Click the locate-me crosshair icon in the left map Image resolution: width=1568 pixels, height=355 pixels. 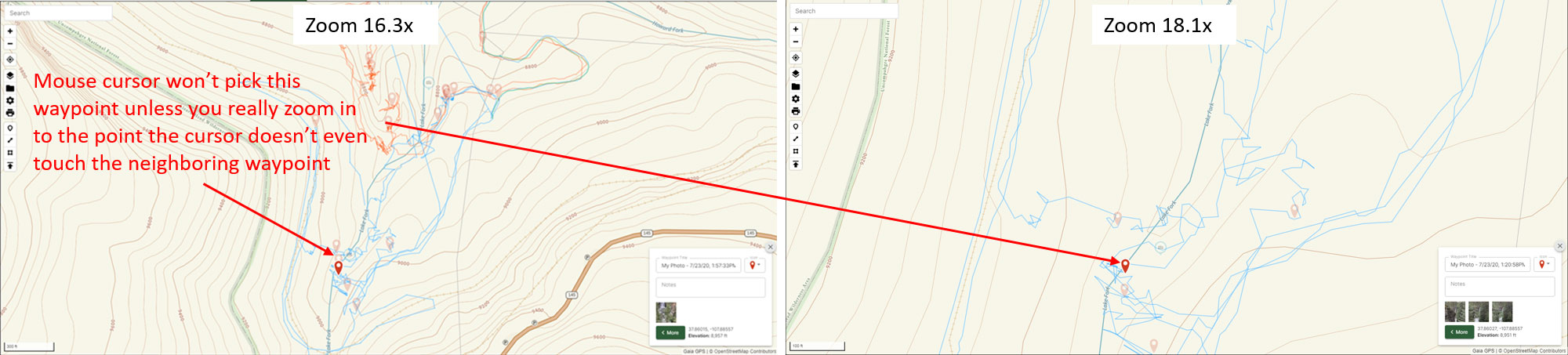click(10, 60)
